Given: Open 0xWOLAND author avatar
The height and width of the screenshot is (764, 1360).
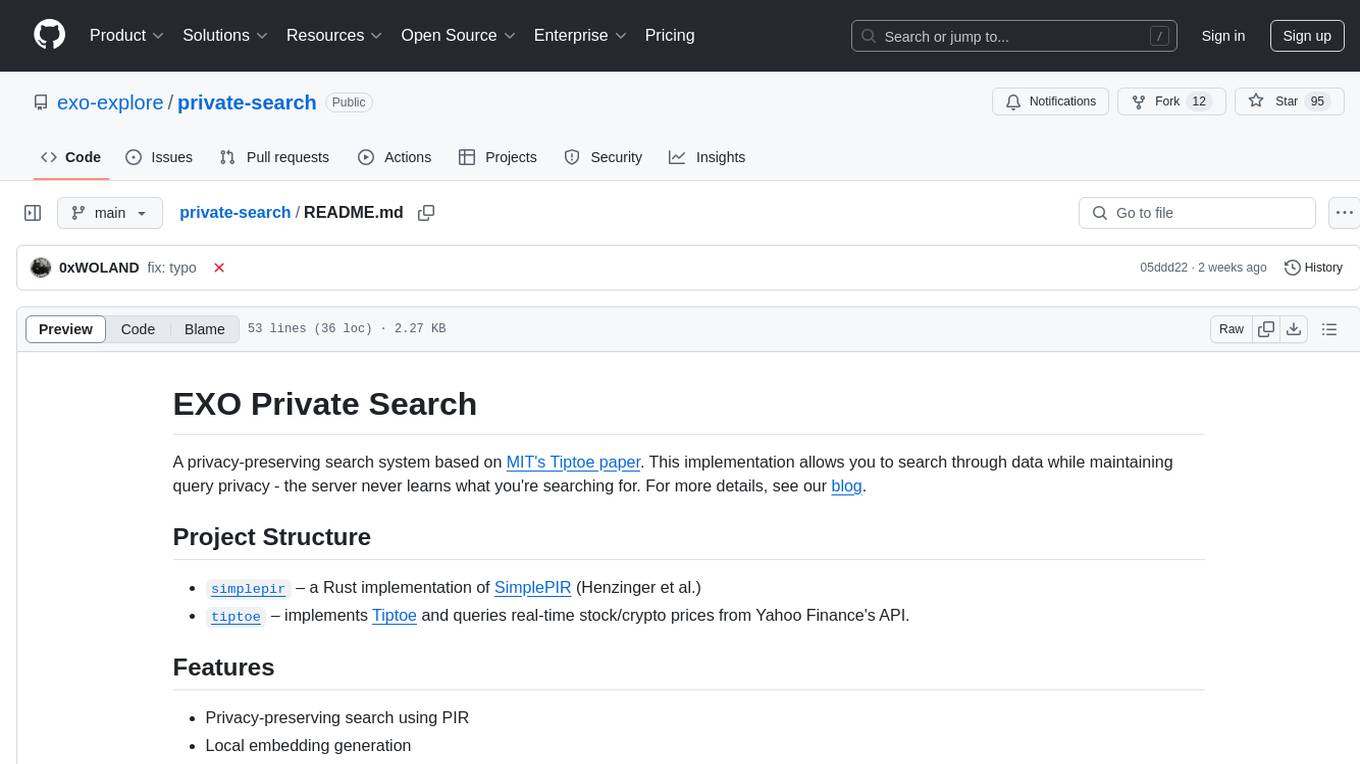Looking at the screenshot, I should [x=41, y=268].
